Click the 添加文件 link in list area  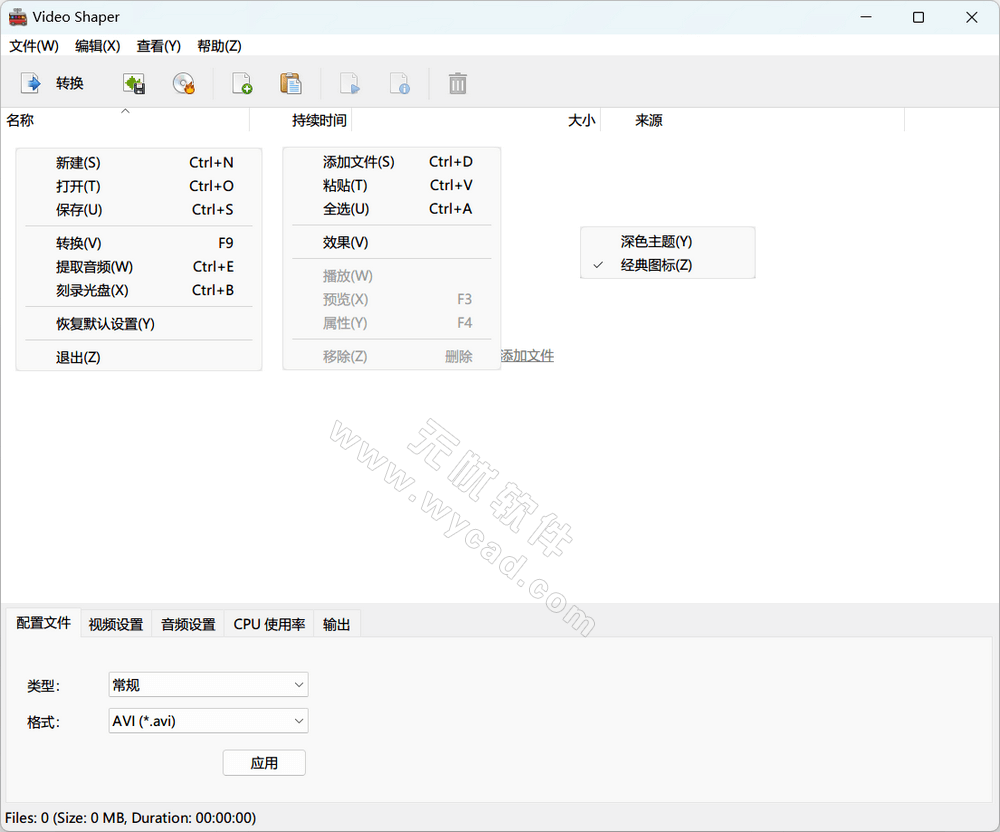(x=527, y=356)
